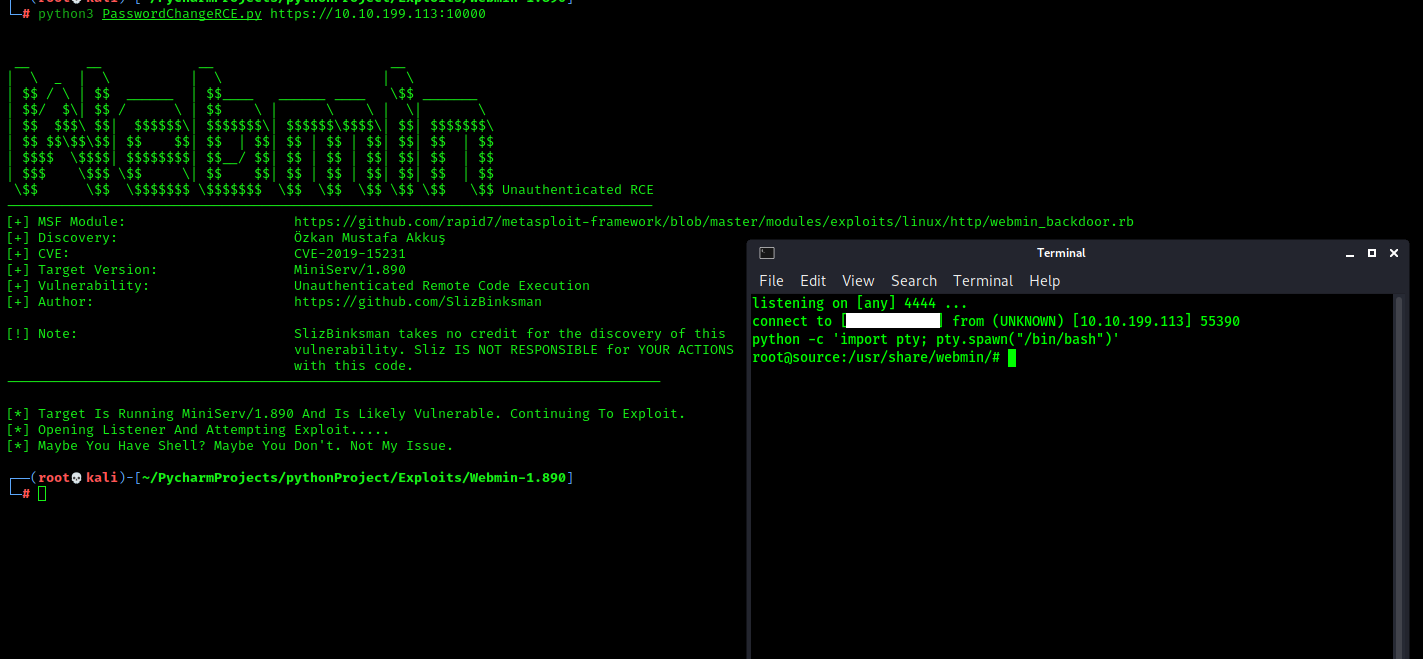
Task: Open the Help menu in Terminal window
Action: click(1044, 281)
